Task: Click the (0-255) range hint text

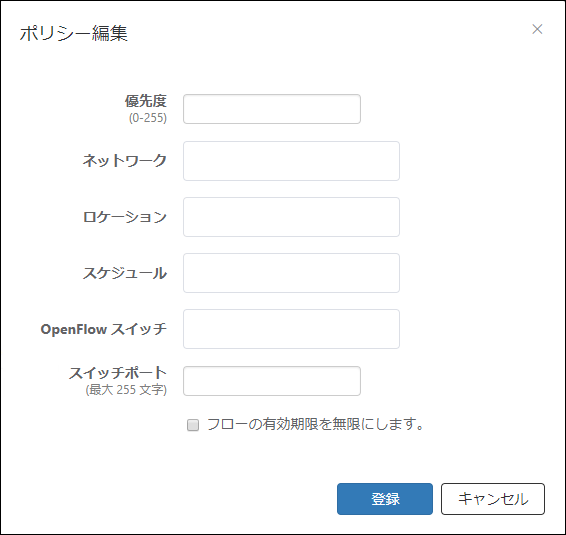Action: coord(148,118)
